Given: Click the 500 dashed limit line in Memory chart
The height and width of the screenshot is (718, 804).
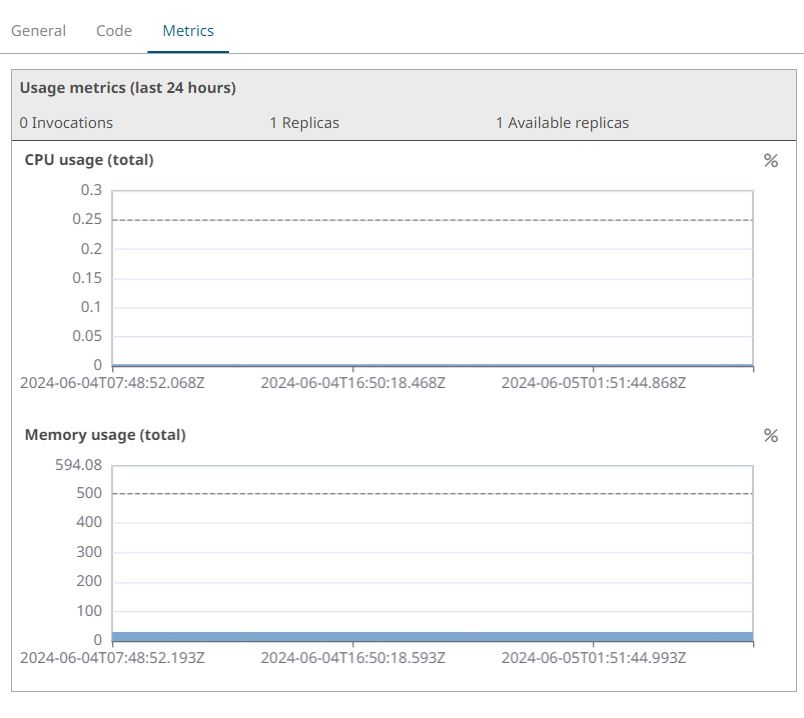Looking at the screenshot, I should click(432, 493).
